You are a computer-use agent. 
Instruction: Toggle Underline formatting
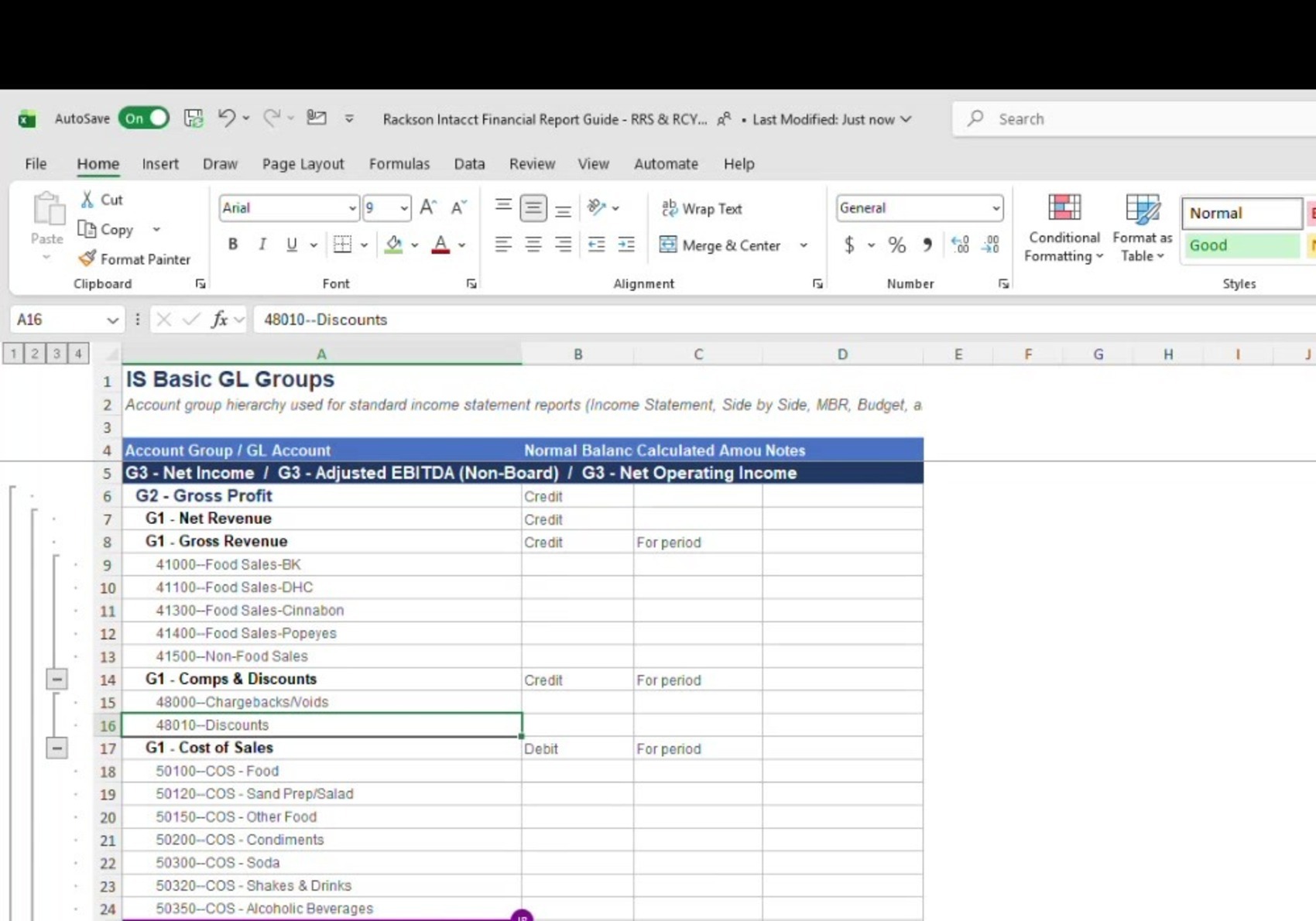click(291, 245)
